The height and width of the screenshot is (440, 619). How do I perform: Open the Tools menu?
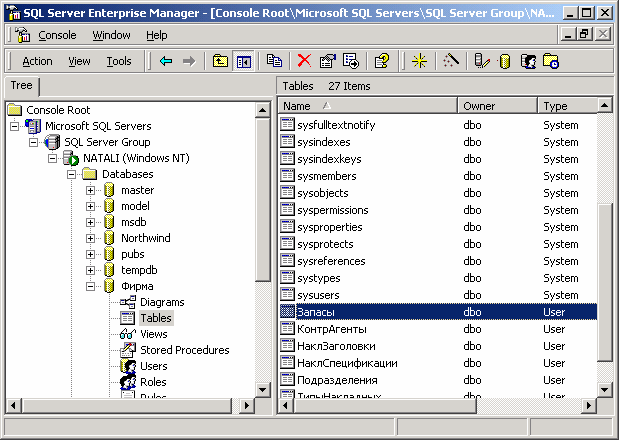coord(119,61)
